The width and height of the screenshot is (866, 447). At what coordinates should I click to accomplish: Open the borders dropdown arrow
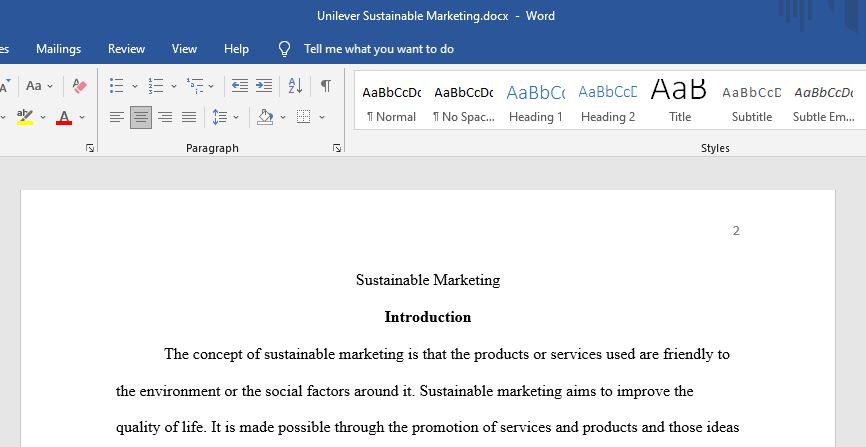point(322,118)
